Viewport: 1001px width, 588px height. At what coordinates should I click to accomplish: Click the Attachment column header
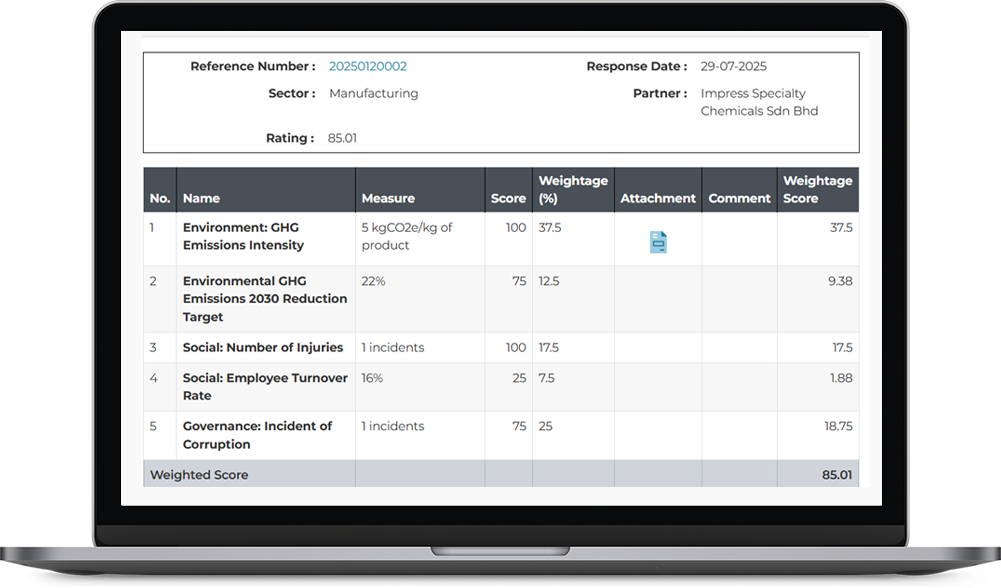coord(657,198)
